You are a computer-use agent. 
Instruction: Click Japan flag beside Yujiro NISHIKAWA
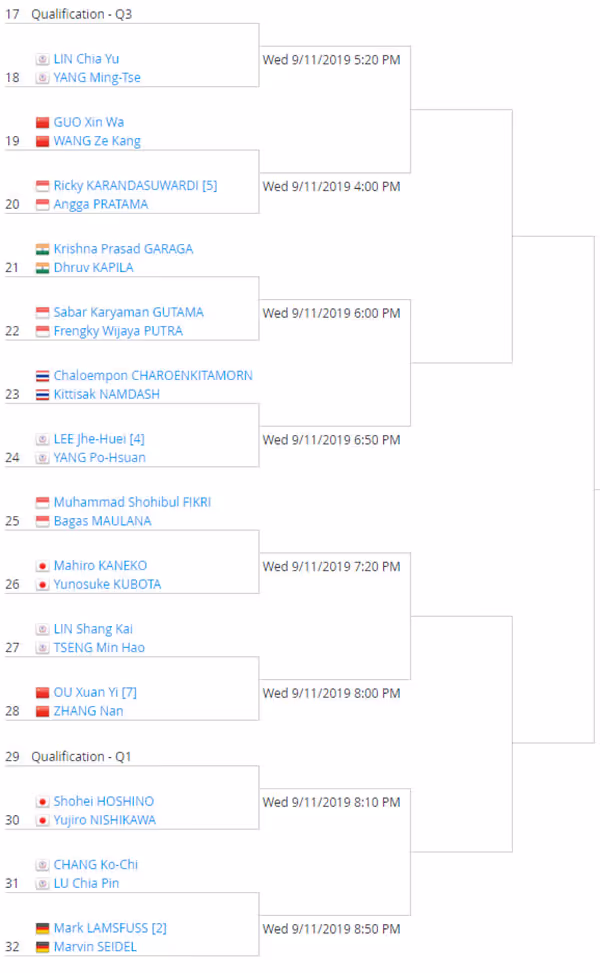coord(42,820)
